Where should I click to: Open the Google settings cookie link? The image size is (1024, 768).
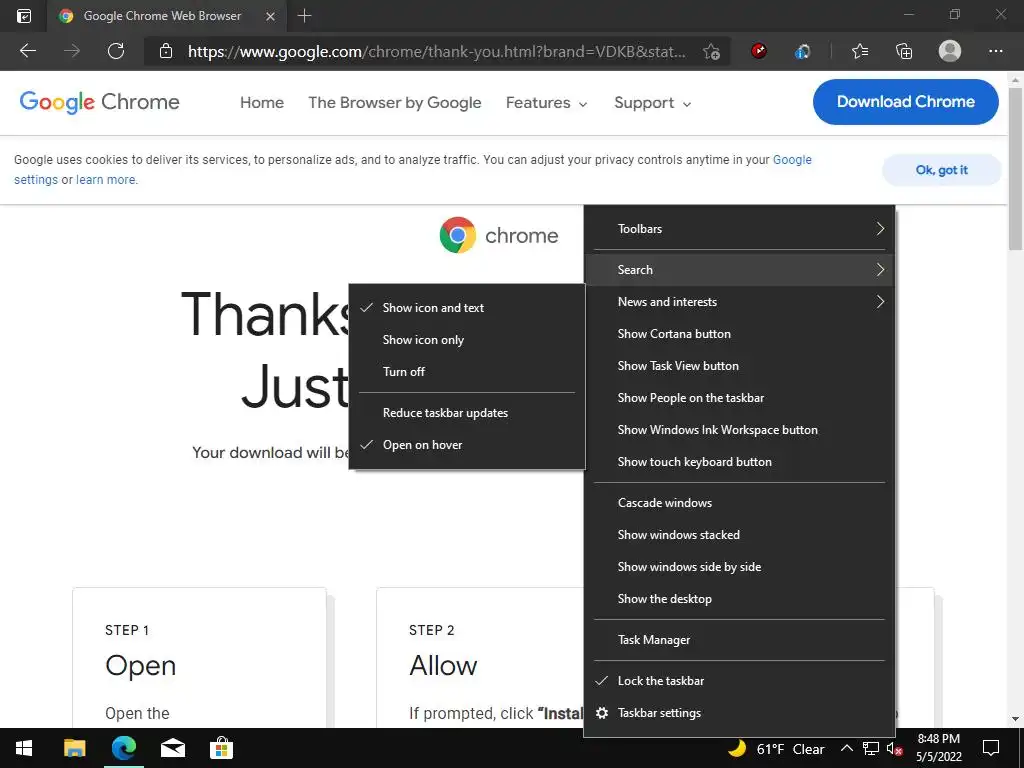(792, 160)
